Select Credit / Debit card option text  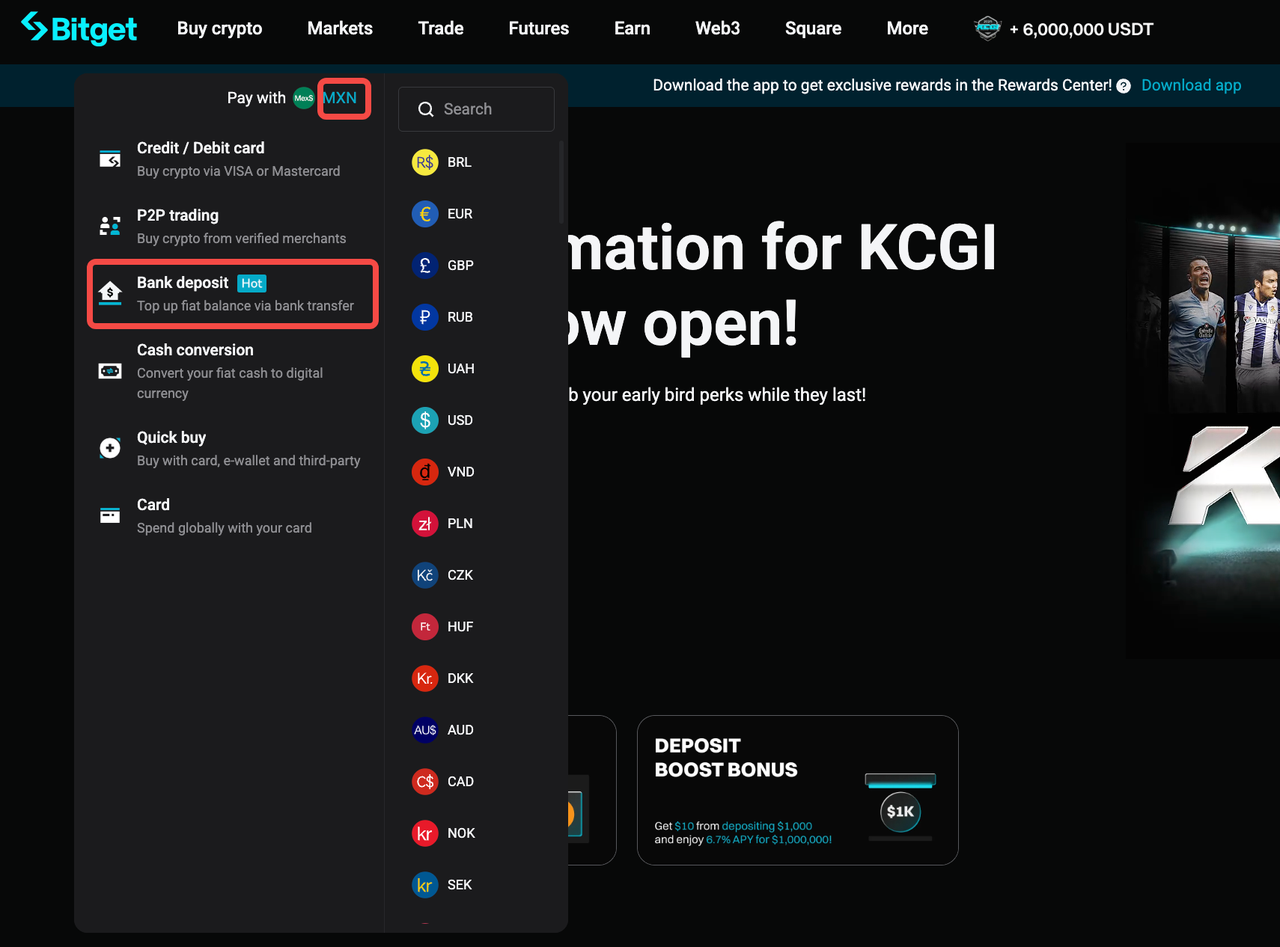tap(201, 148)
